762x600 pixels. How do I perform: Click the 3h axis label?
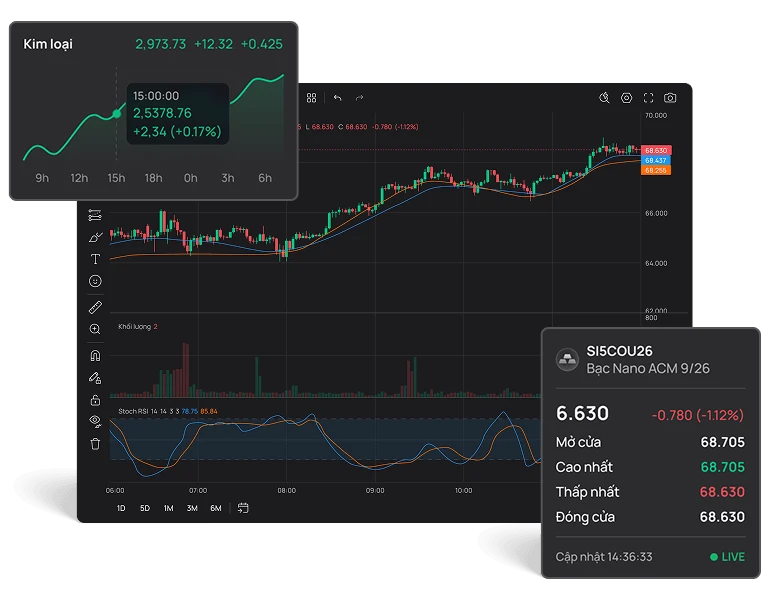(227, 178)
